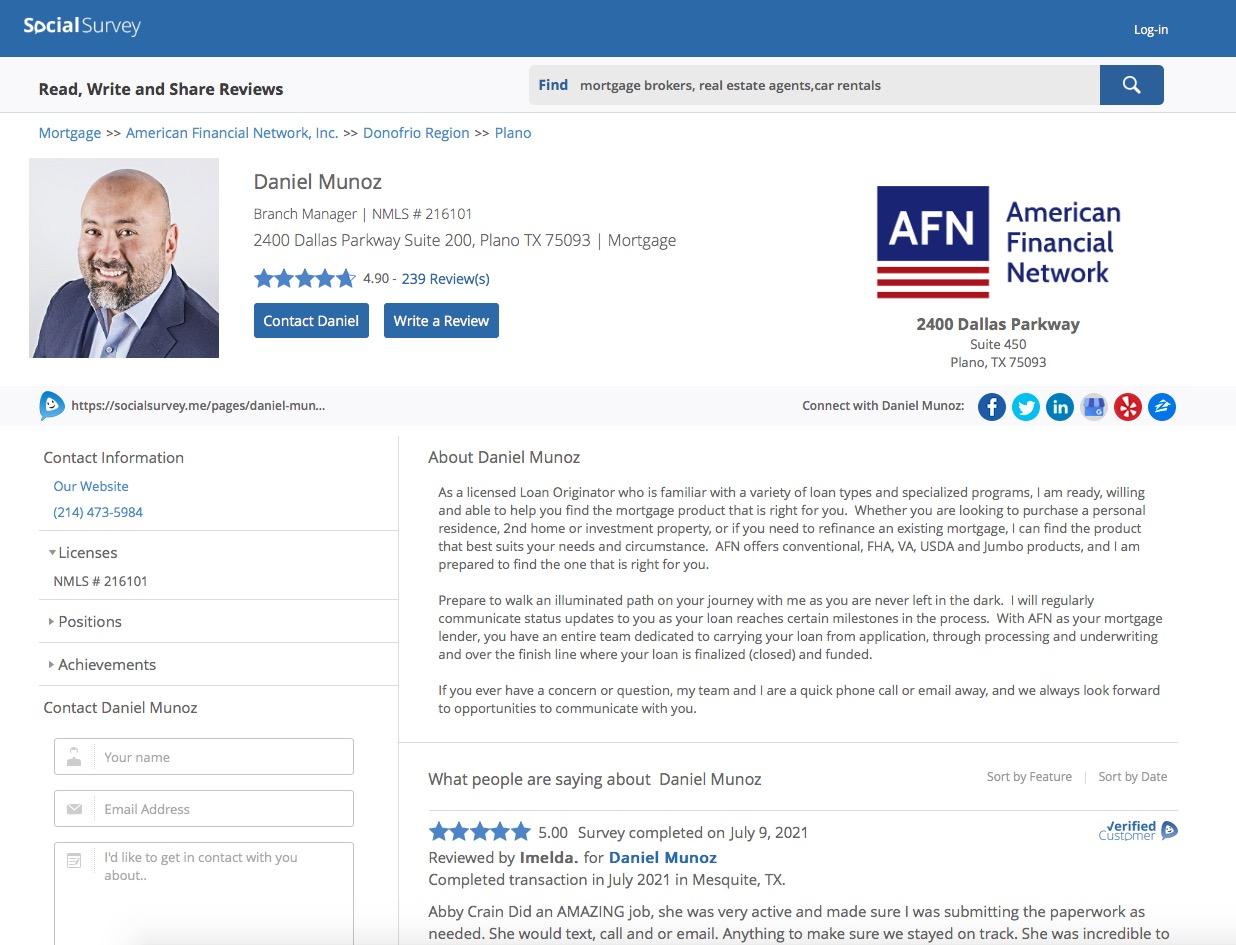Focus the contact message text area
The image size is (1236, 945).
(204, 894)
